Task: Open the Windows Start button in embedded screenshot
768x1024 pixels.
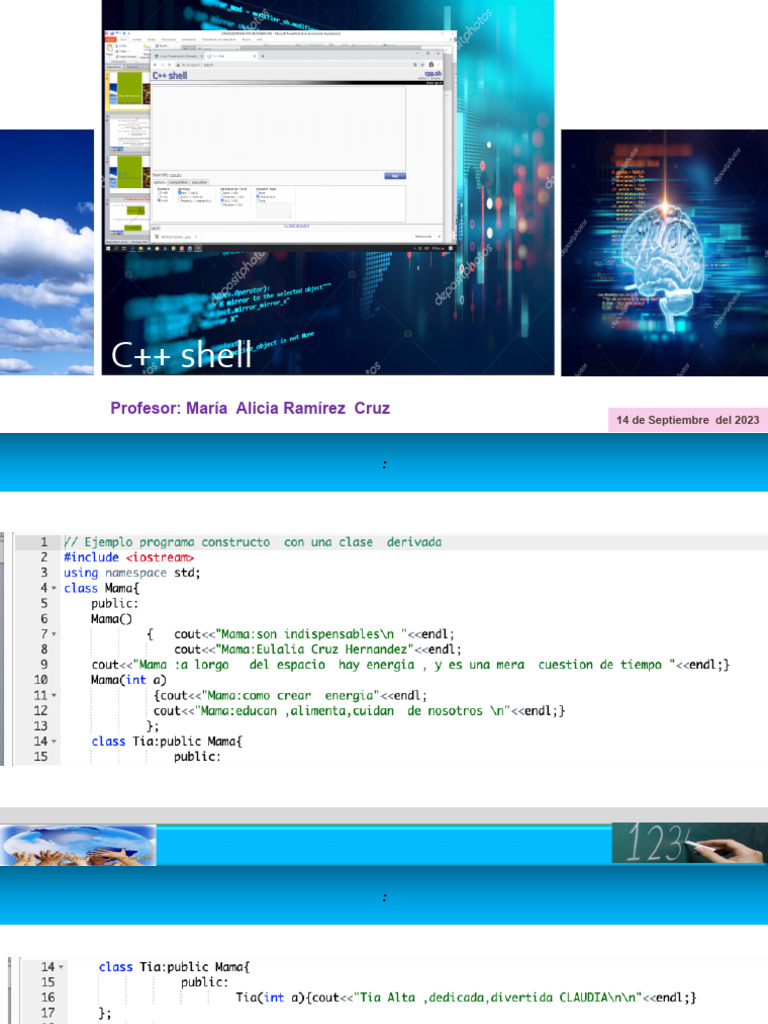Action: pyautogui.click(x=108, y=249)
